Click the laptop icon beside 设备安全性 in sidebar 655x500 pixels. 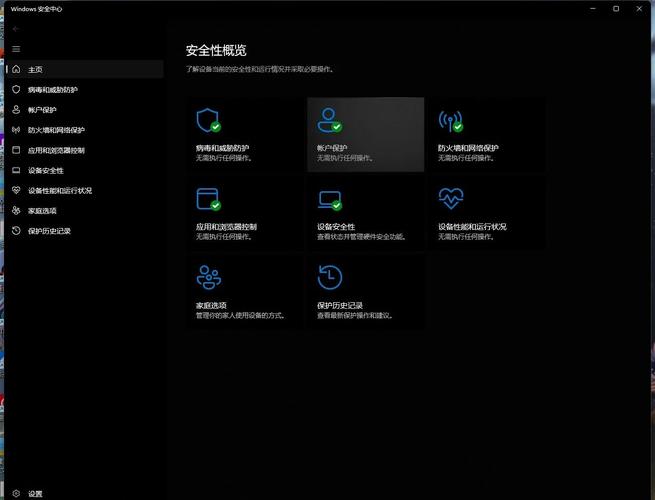click(16, 170)
